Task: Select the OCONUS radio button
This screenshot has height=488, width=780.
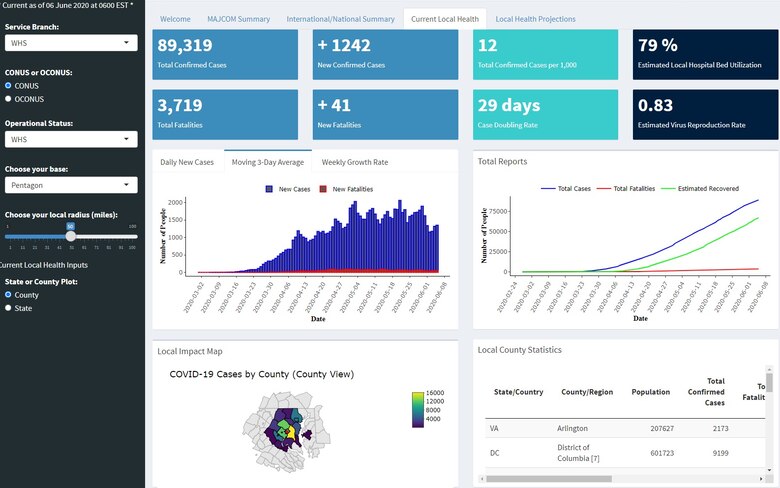Action: point(9,99)
